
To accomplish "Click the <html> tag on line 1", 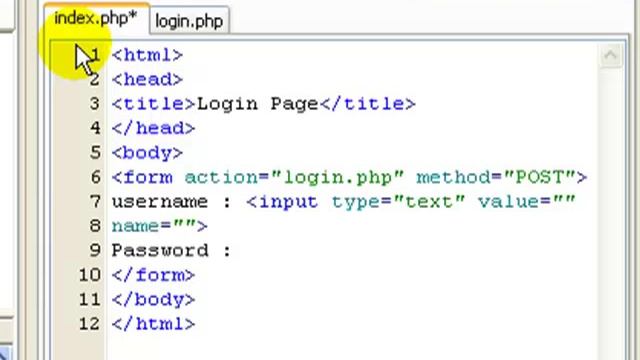I will coord(147,55).
